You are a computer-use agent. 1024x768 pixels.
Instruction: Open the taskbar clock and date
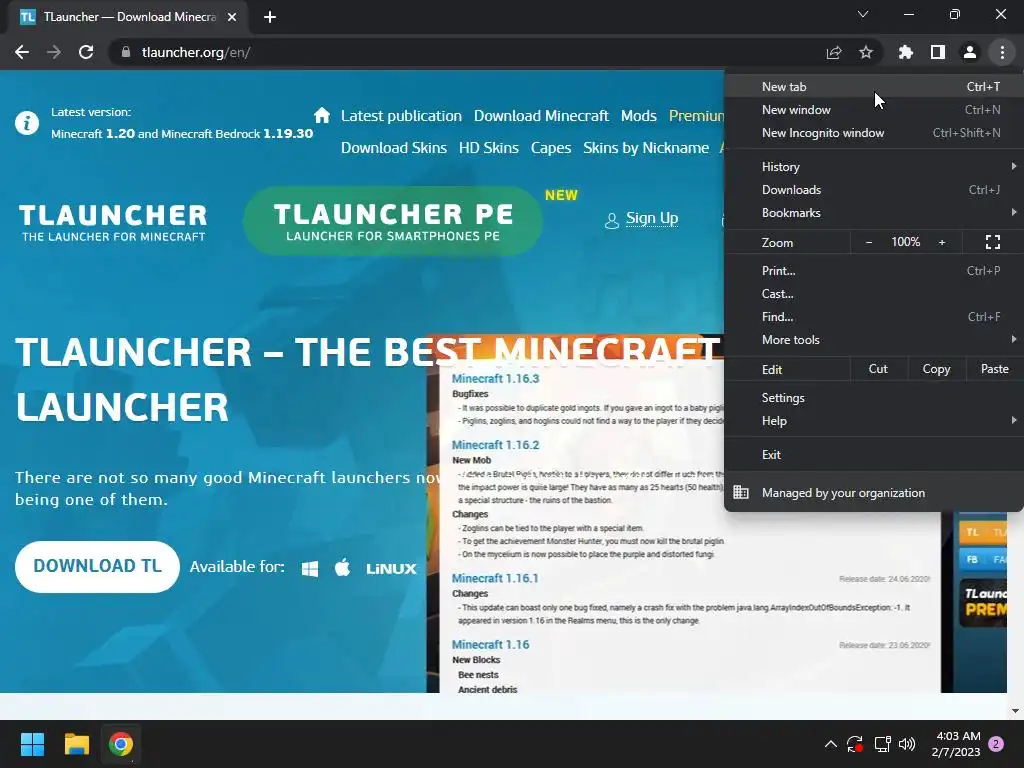coord(956,744)
